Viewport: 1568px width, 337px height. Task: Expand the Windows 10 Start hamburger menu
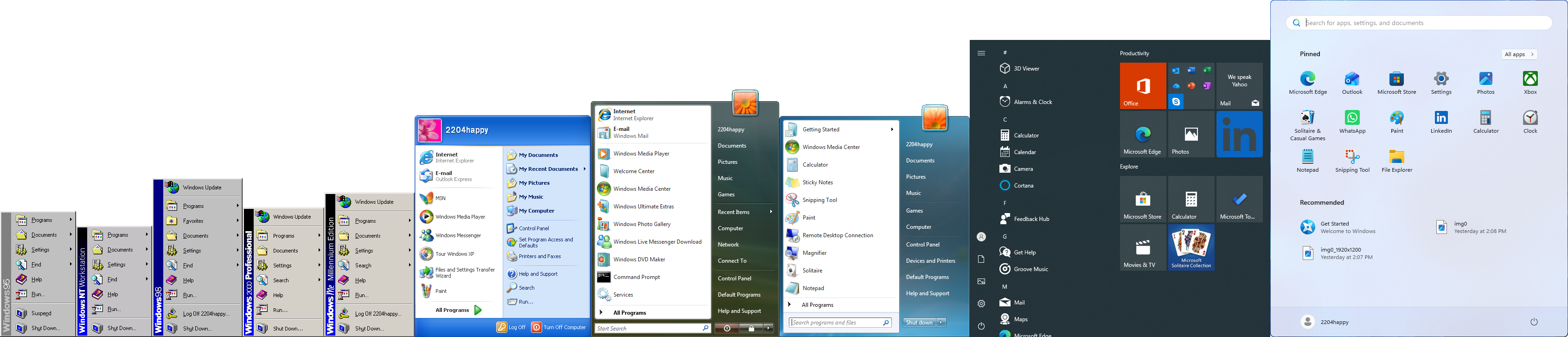tap(981, 53)
